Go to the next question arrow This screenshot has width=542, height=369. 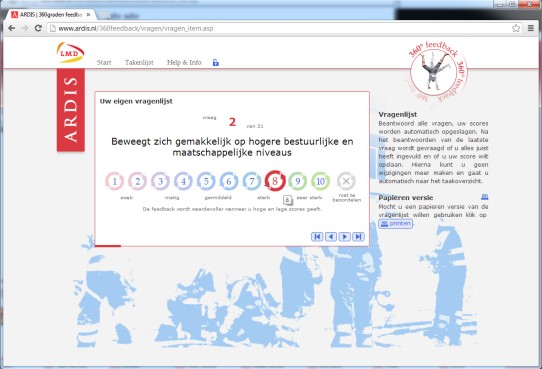(x=345, y=237)
